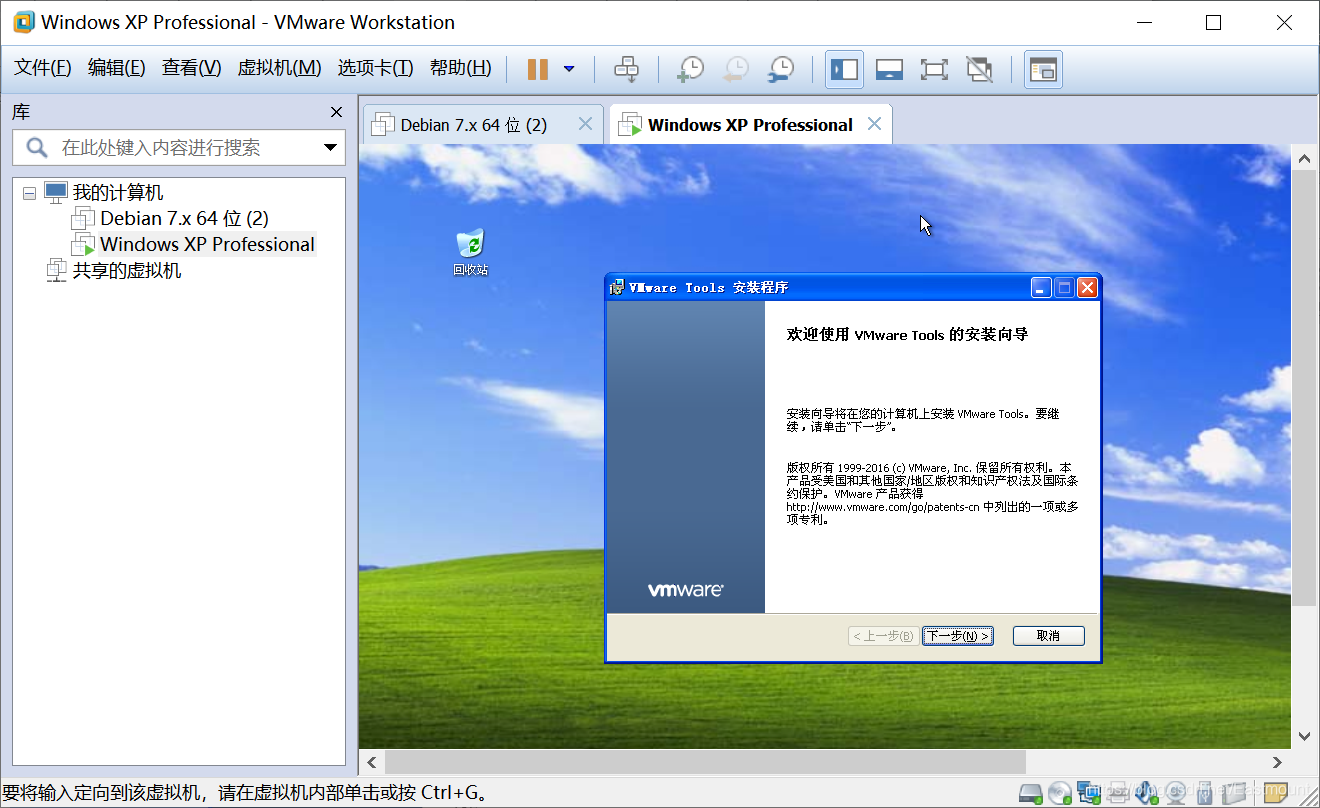Viewport: 1320px width, 808px height.
Task: Click the hard disk status bar icon
Action: [1031, 794]
